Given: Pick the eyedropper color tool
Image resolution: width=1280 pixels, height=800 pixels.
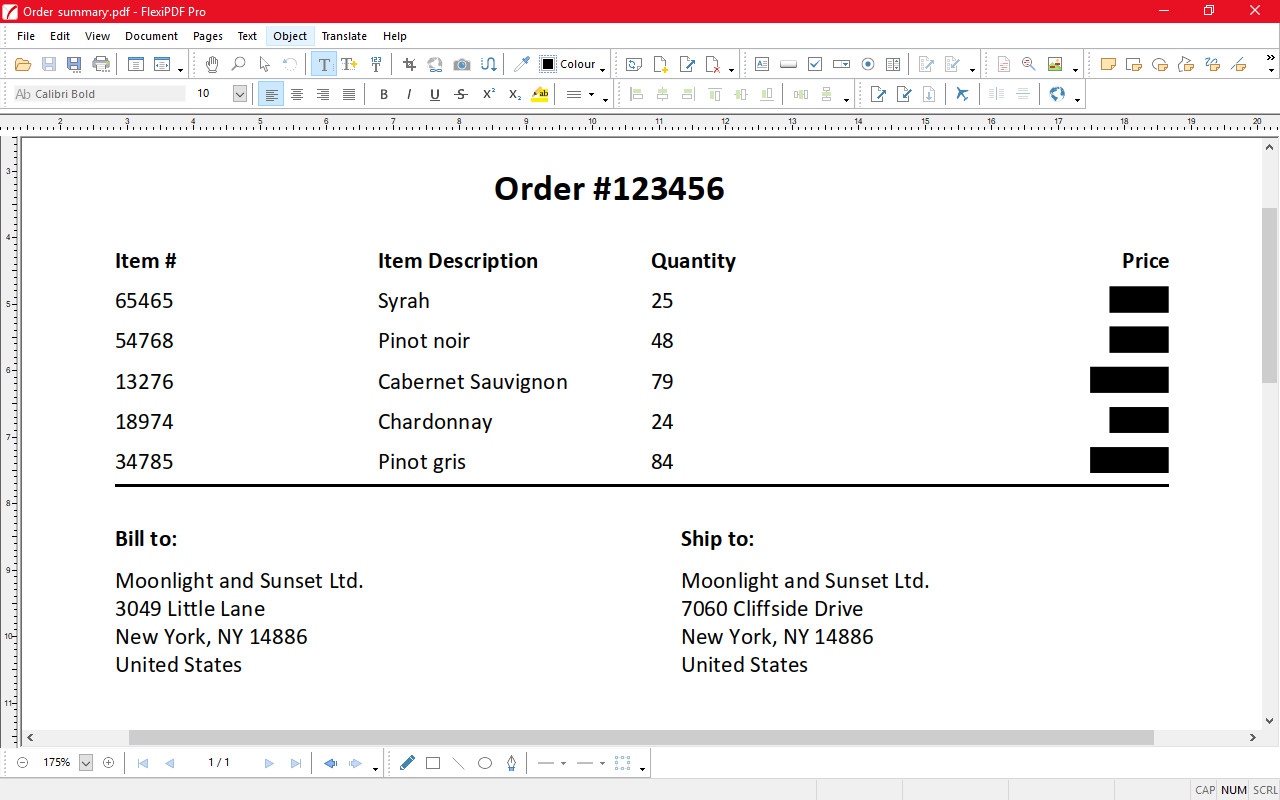Looking at the screenshot, I should (x=521, y=64).
